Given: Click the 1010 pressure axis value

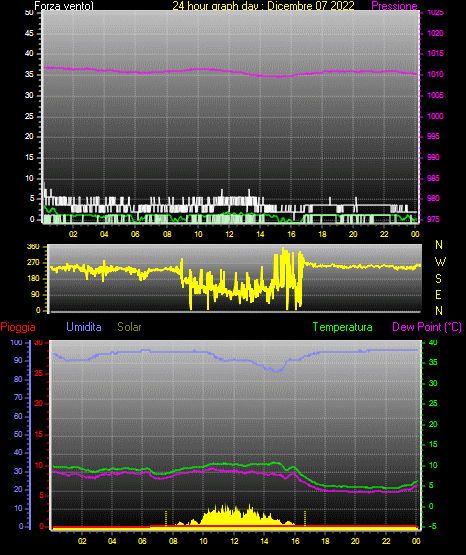Looking at the screenshot, I should 435,74.
